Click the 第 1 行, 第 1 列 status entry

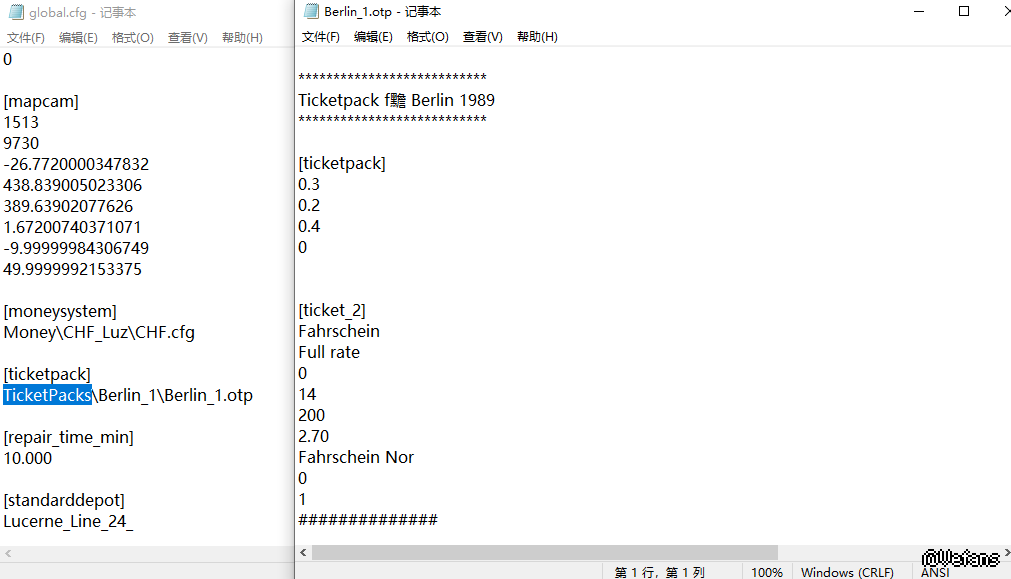click(659, 572)
